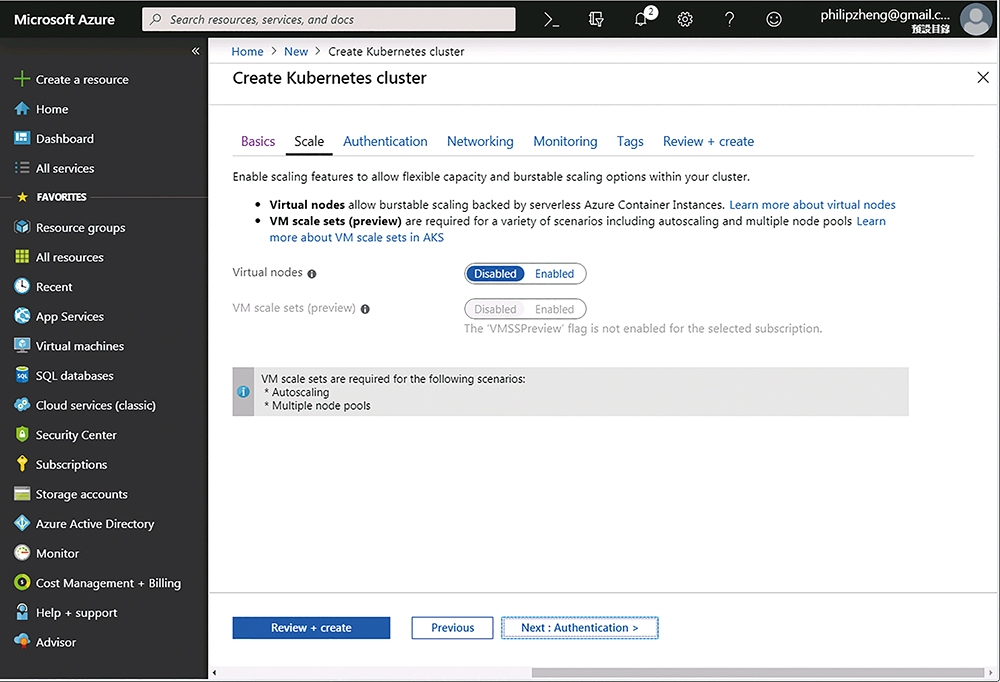Image resolution: width=1000 pixels, height=682 pixels.
Task: Click the Resource groups cube icon
Action: click(x=22, y=227)
